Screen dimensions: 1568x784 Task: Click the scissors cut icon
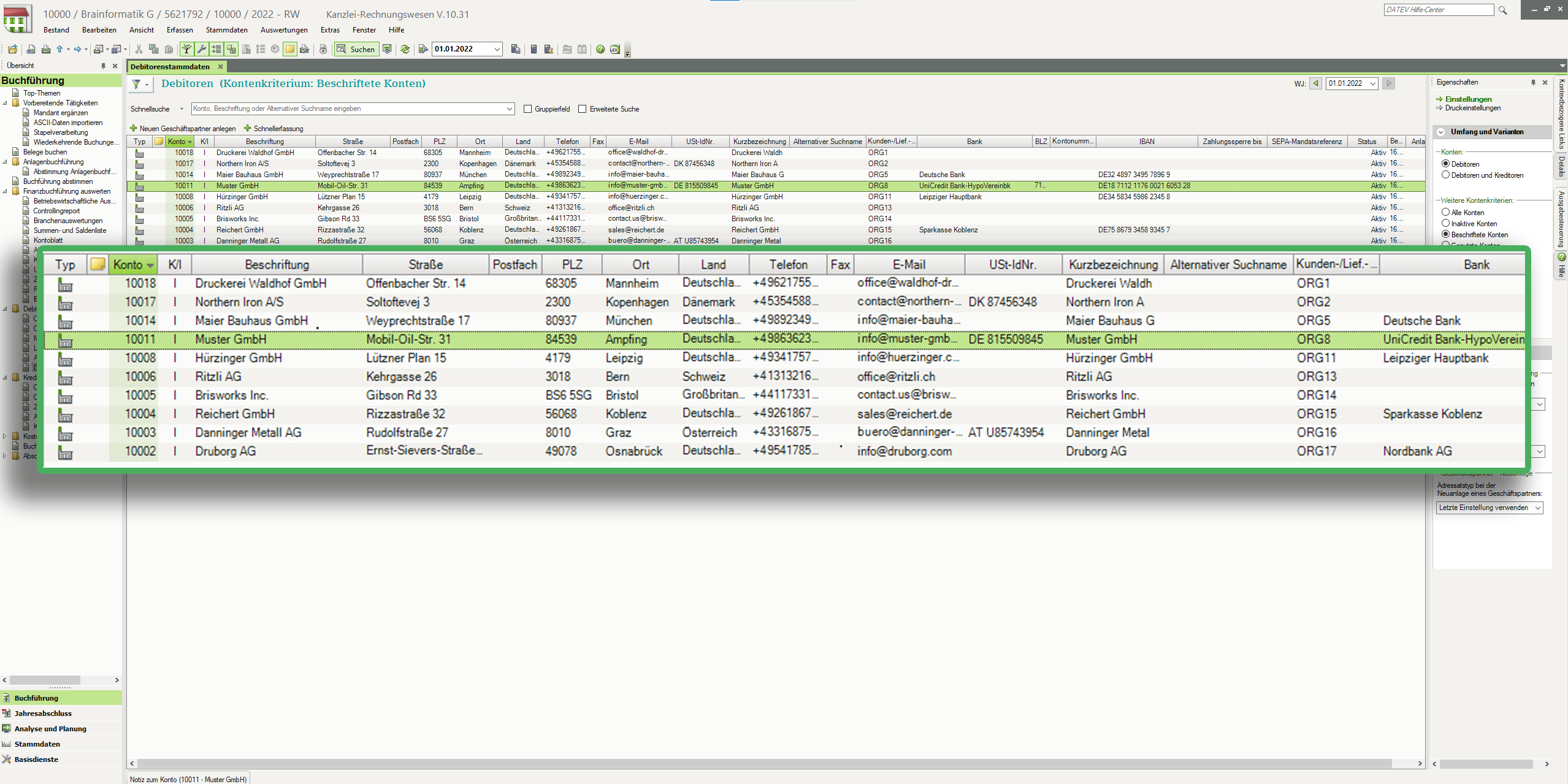[139, 49]
